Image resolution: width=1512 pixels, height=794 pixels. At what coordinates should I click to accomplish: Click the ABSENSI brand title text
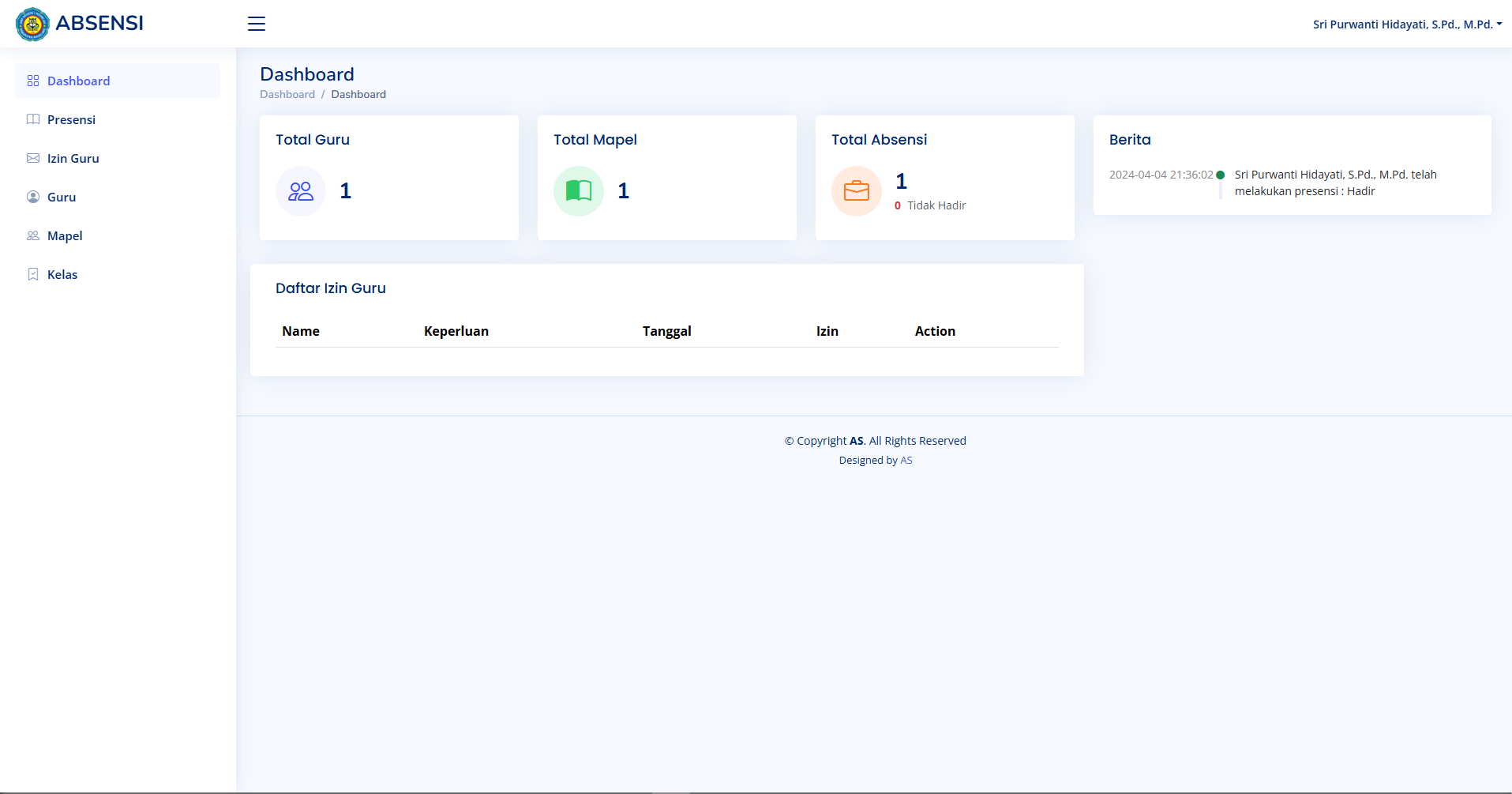[99, 24]
